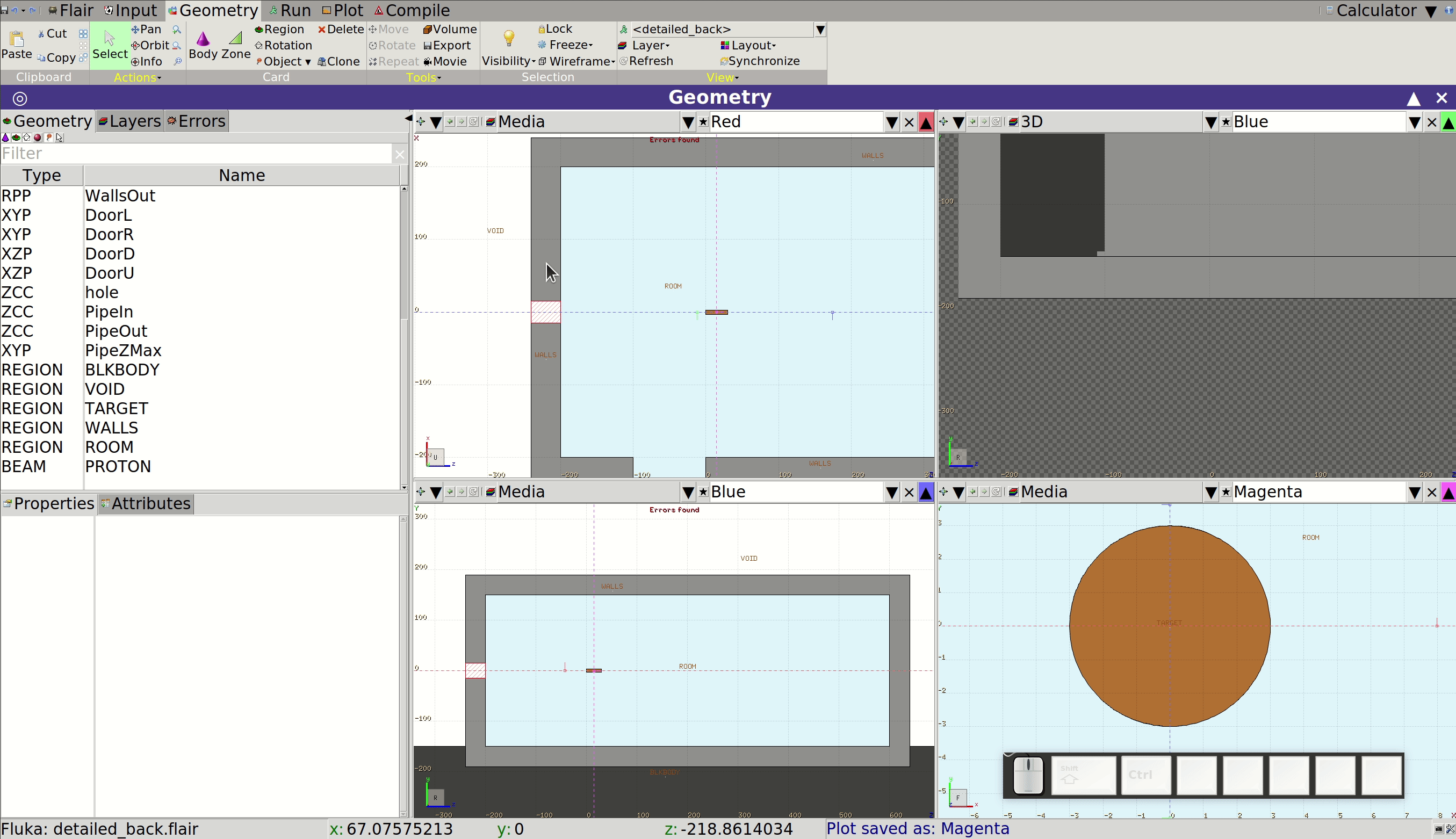
Task: Click the Refresh button
Action: (x=646, y=61)
